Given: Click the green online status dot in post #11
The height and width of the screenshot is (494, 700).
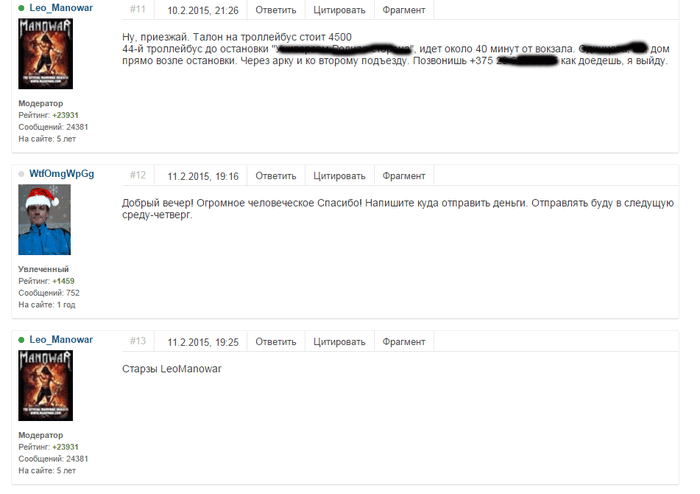Looking at the screenshot, I should 21,8.
